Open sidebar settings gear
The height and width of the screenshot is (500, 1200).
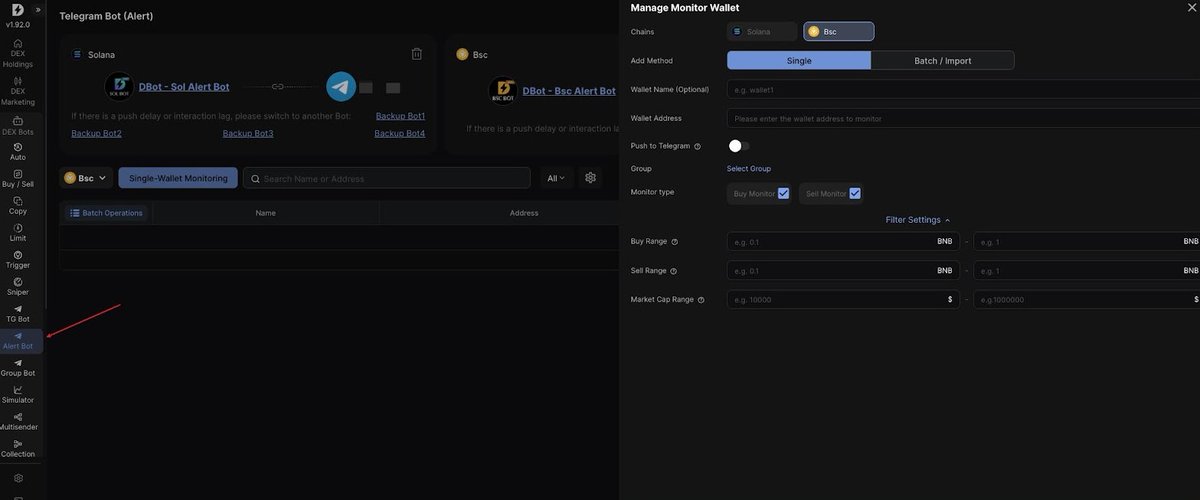pos(18,478)
